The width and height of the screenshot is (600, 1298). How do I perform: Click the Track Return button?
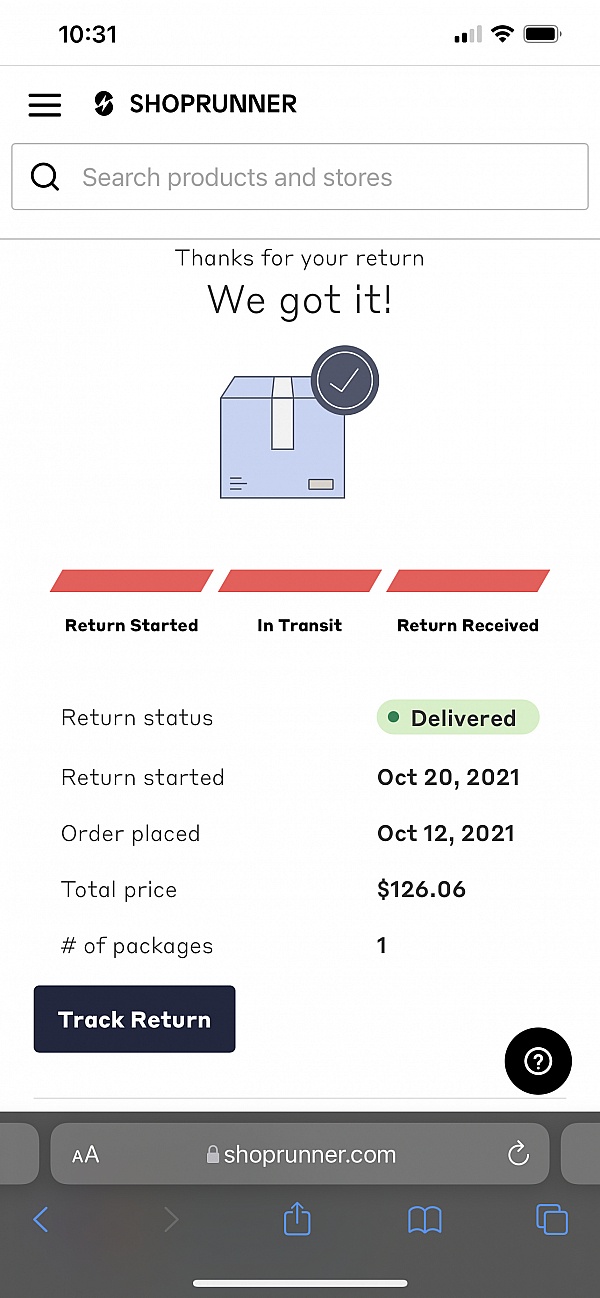tap(135, 1019)
